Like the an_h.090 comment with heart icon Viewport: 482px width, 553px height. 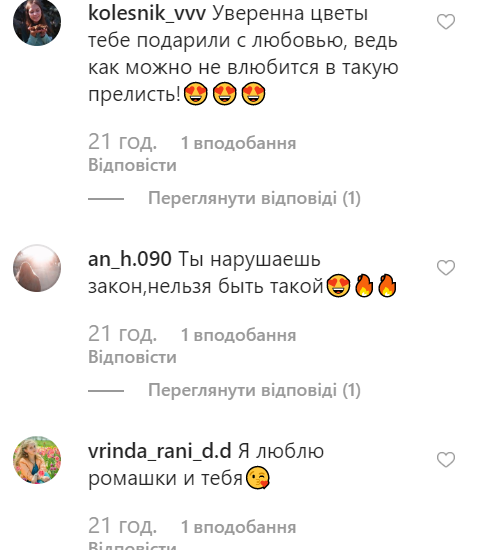(446, 268)
